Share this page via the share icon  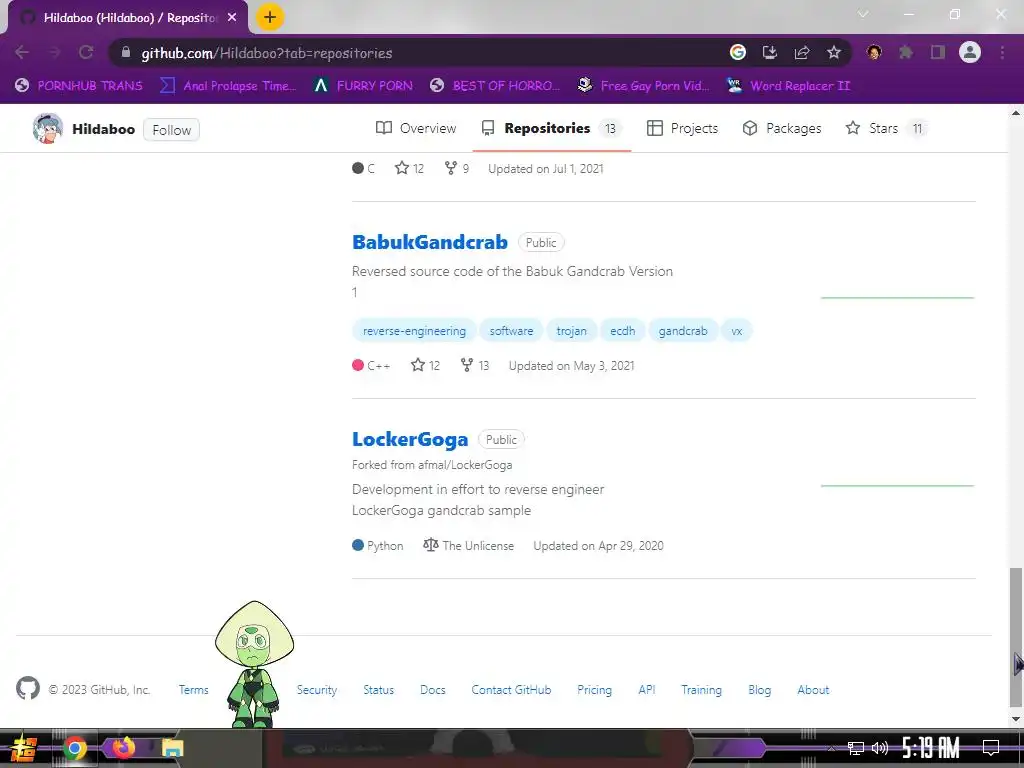[802, 52]
